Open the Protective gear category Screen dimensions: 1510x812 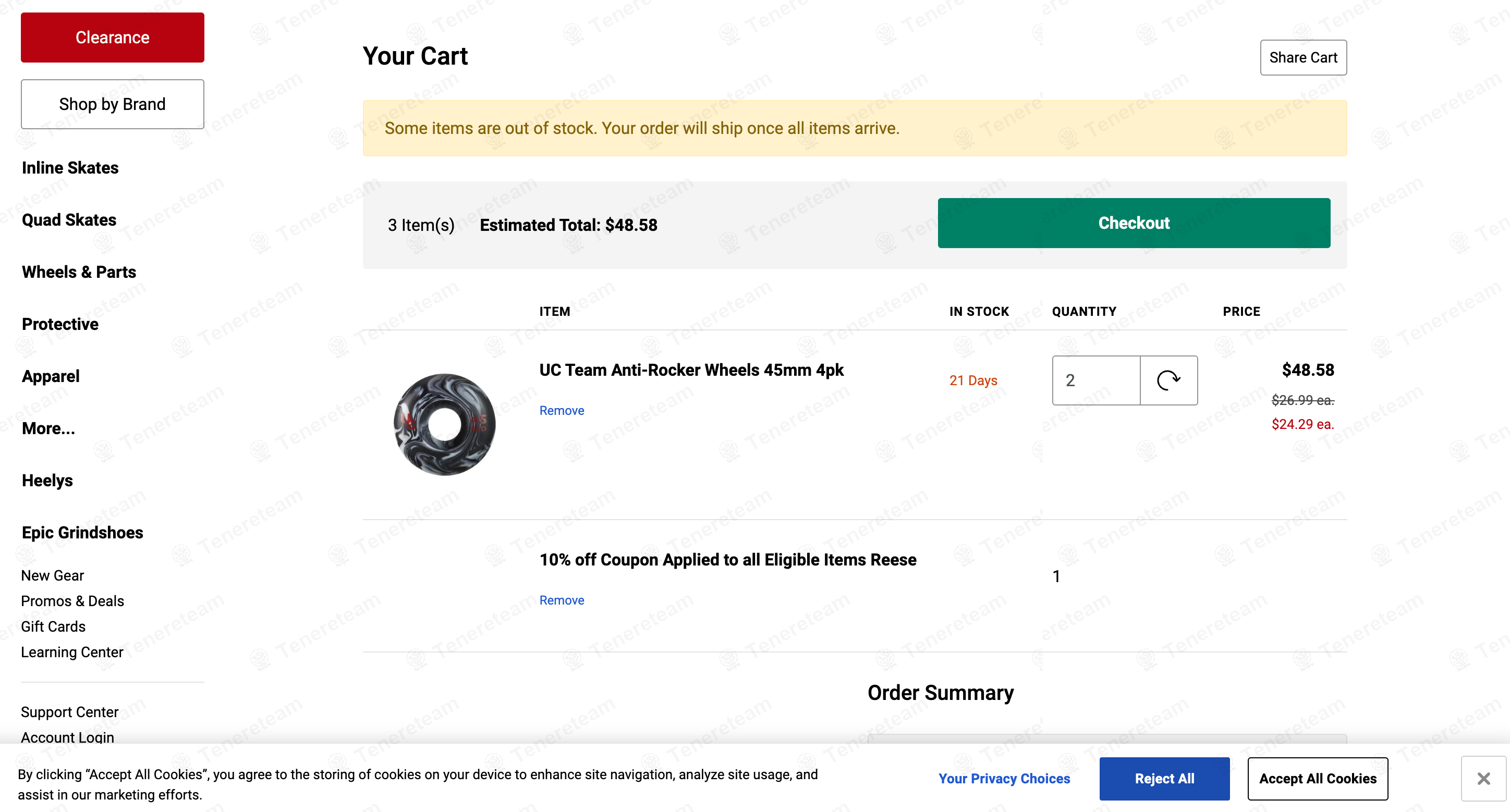coord(60,325)
